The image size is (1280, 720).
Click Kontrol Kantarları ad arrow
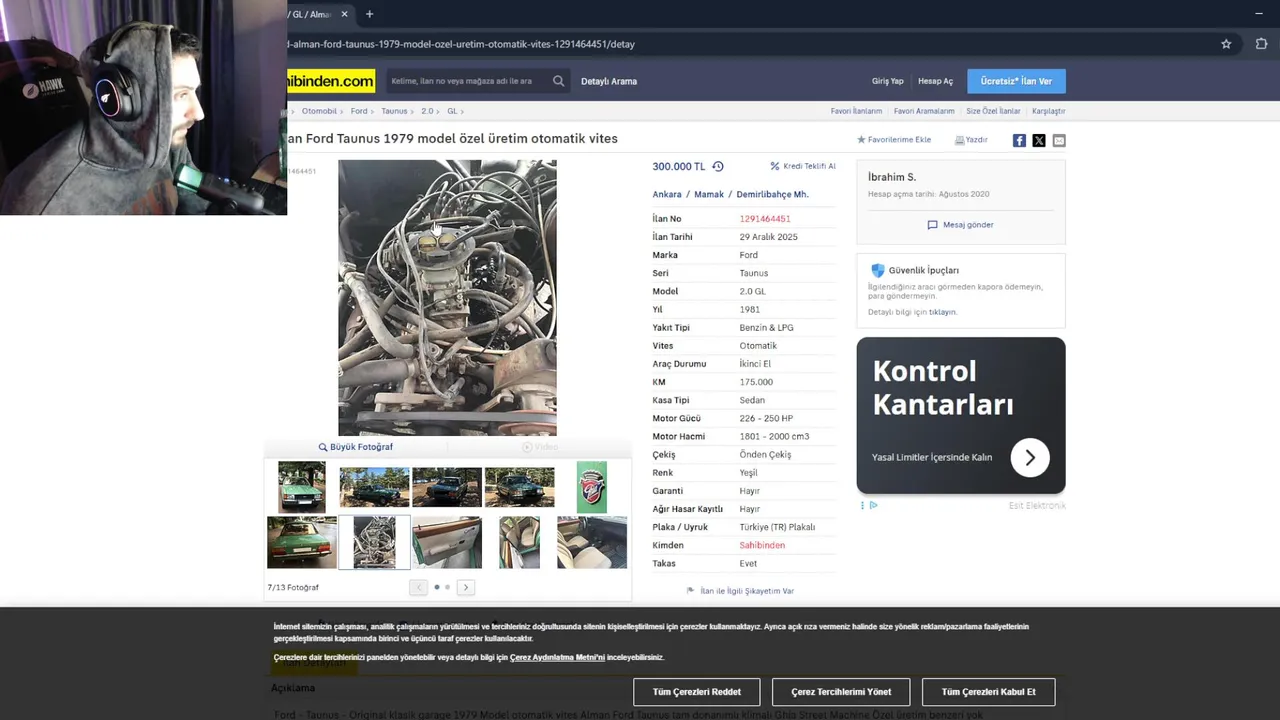pos(1030,457)
